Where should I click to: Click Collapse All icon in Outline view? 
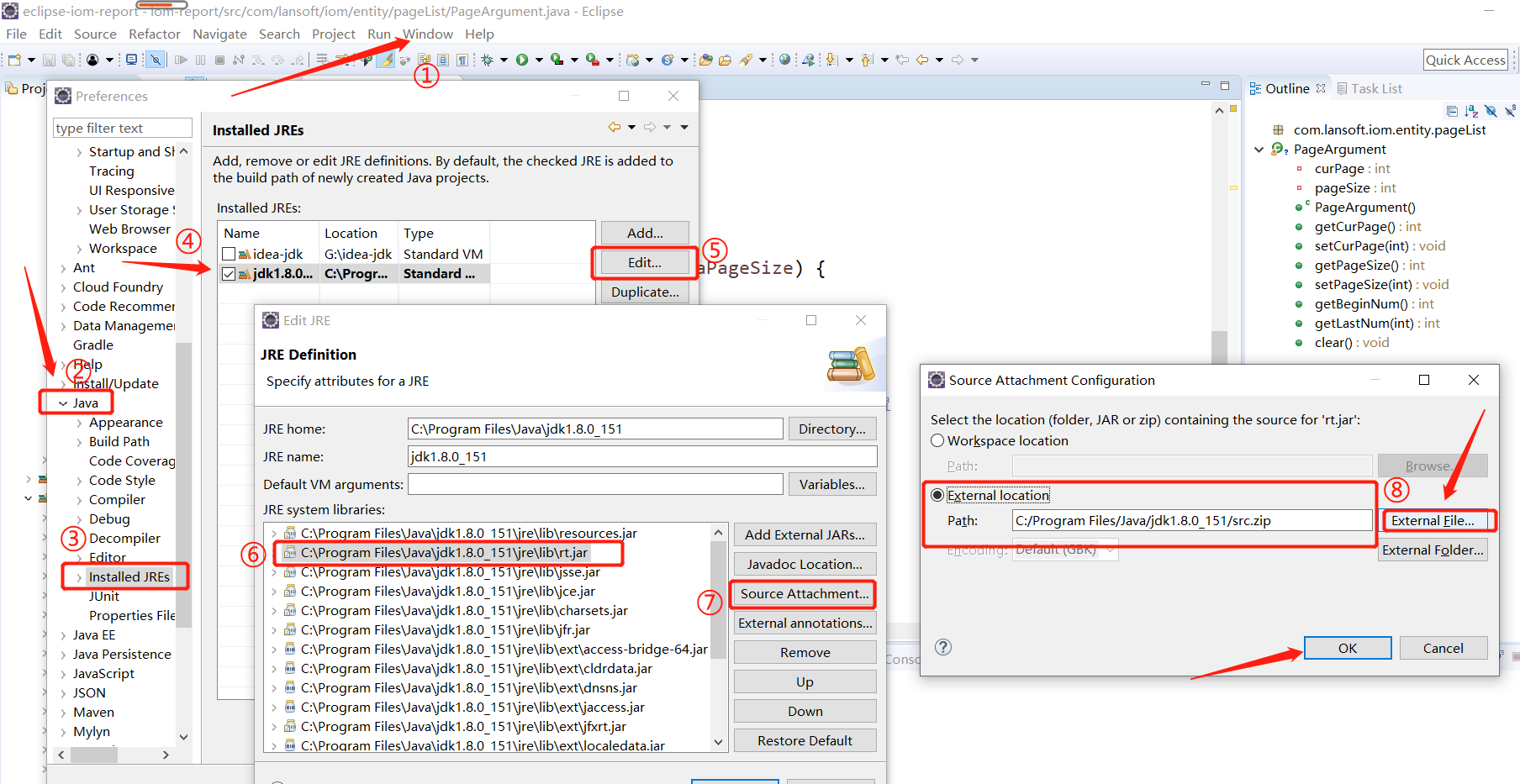1452,110
